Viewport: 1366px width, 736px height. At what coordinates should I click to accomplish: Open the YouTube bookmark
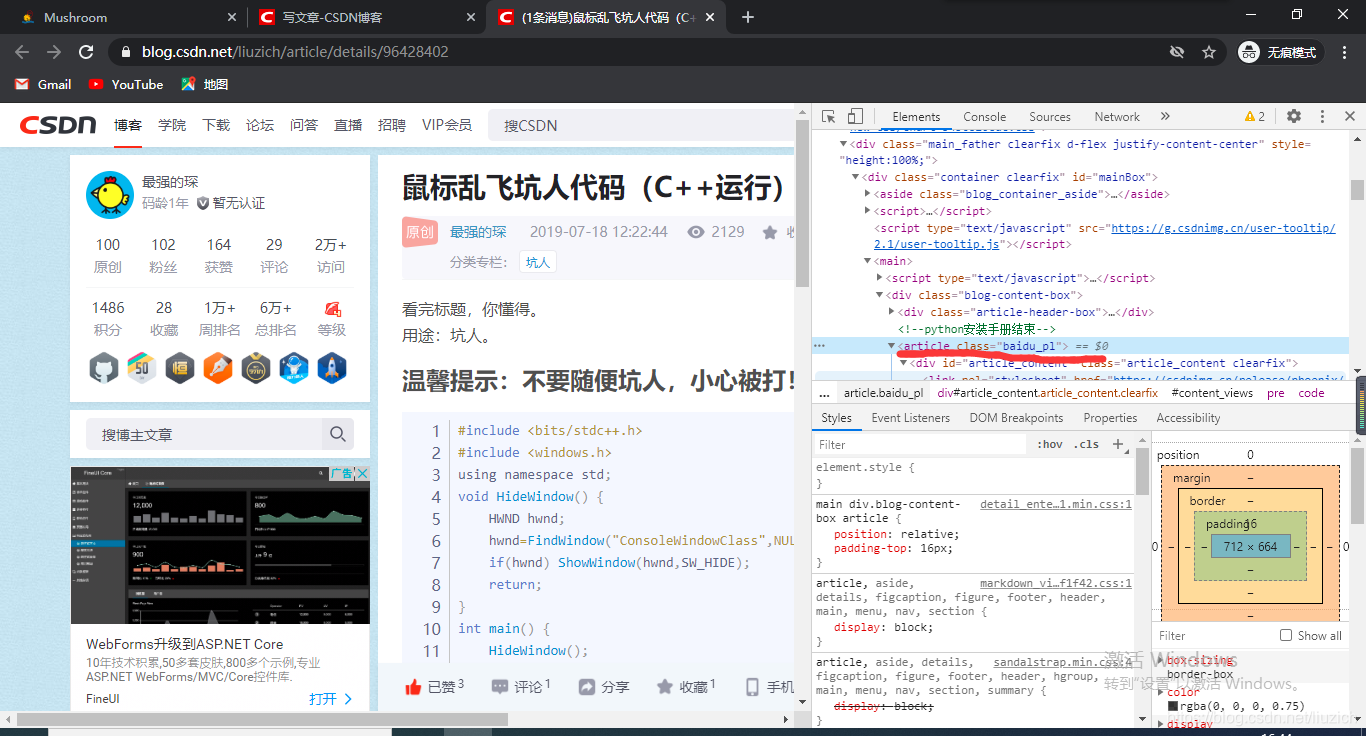126,84
